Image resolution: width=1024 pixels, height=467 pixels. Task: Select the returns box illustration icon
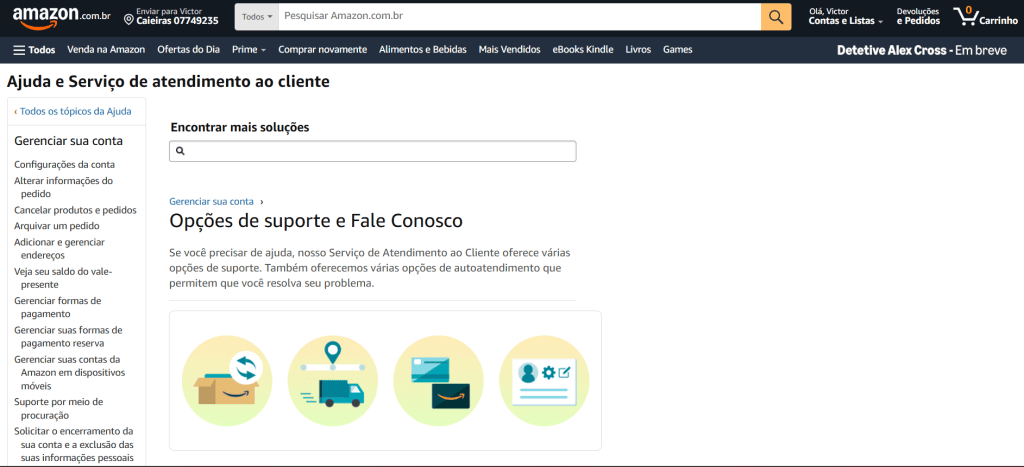(x=226, y=380)
